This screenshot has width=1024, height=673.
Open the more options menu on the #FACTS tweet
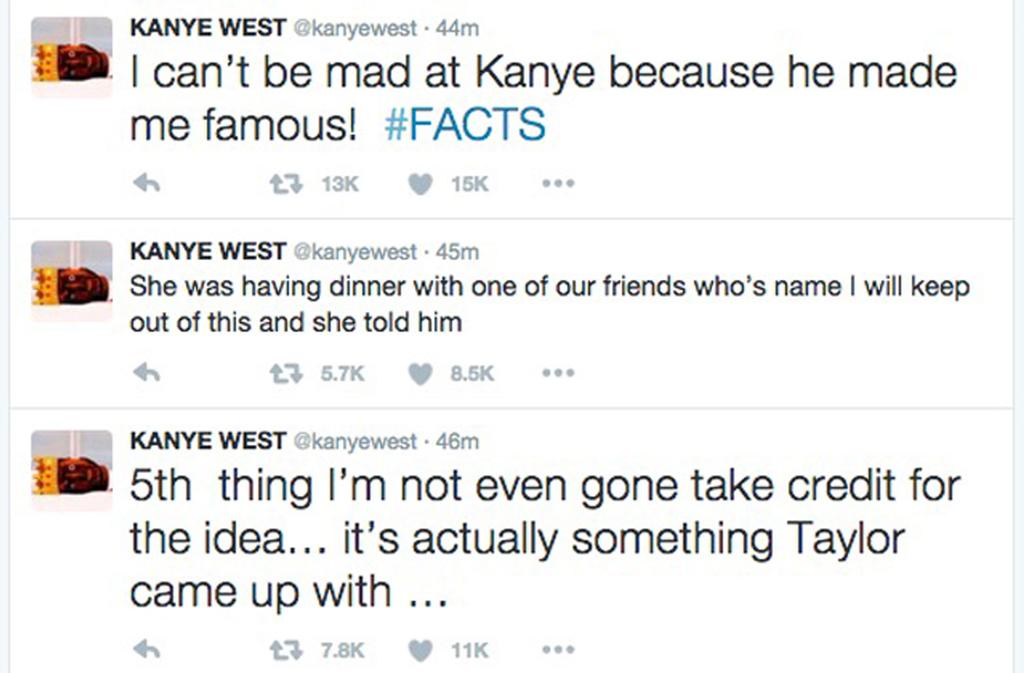(x=557, y=183)
